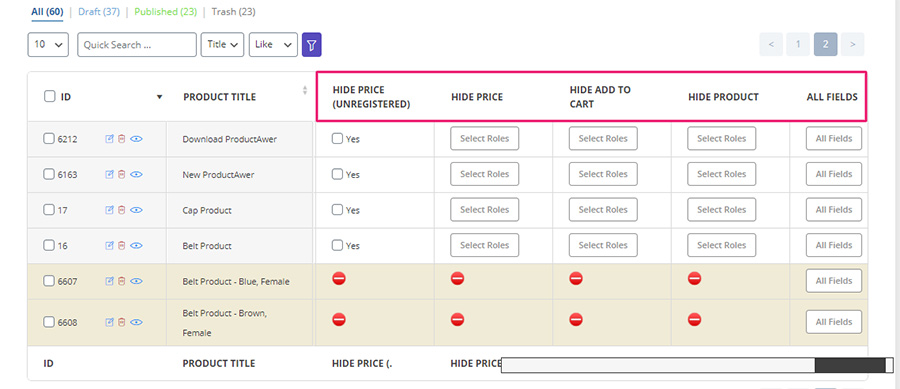
Task: Open Trash (23) tab
Action: [234, 11]
